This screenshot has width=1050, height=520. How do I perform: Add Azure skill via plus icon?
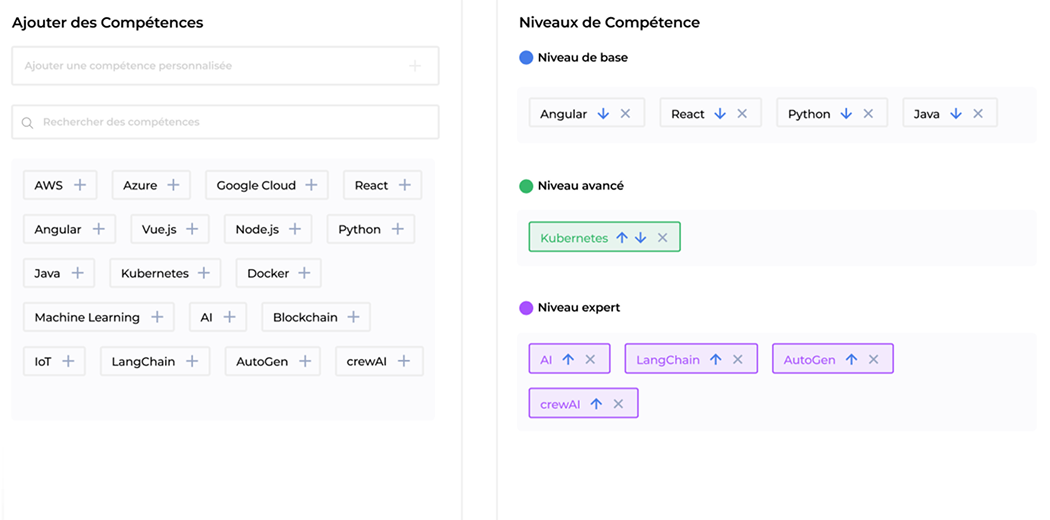pyautogui.click(x=173, y=185)
